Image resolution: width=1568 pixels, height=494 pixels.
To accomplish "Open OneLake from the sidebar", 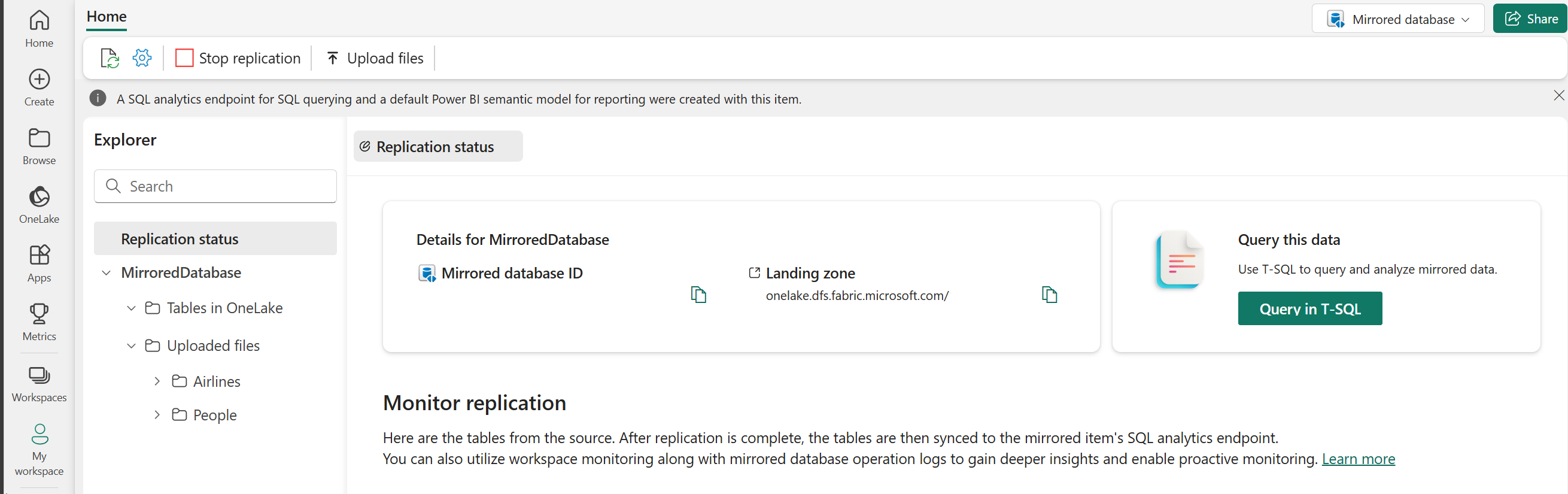I will point(39,205).
